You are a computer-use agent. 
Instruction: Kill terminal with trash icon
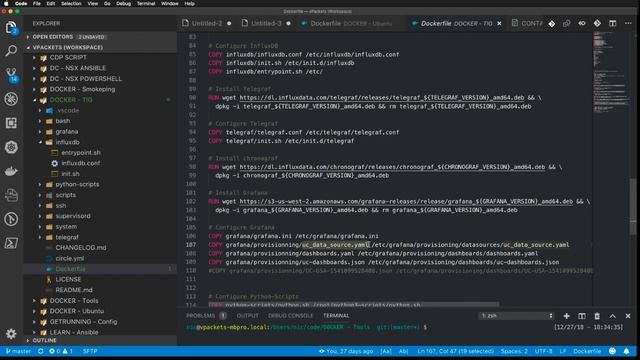[x=597, y=316]
